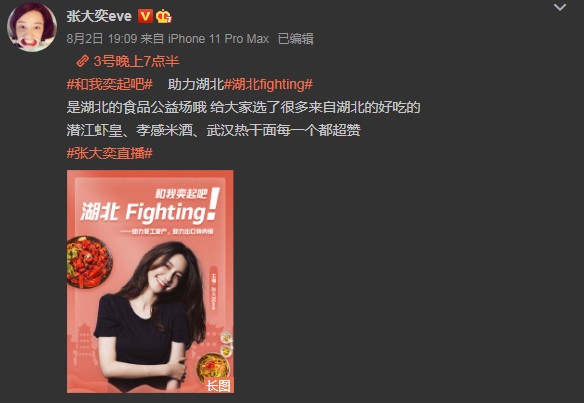Click the iPhone 11 Pro Max source link
This screenshot has width=584, height=403.
tap(218, 38)
